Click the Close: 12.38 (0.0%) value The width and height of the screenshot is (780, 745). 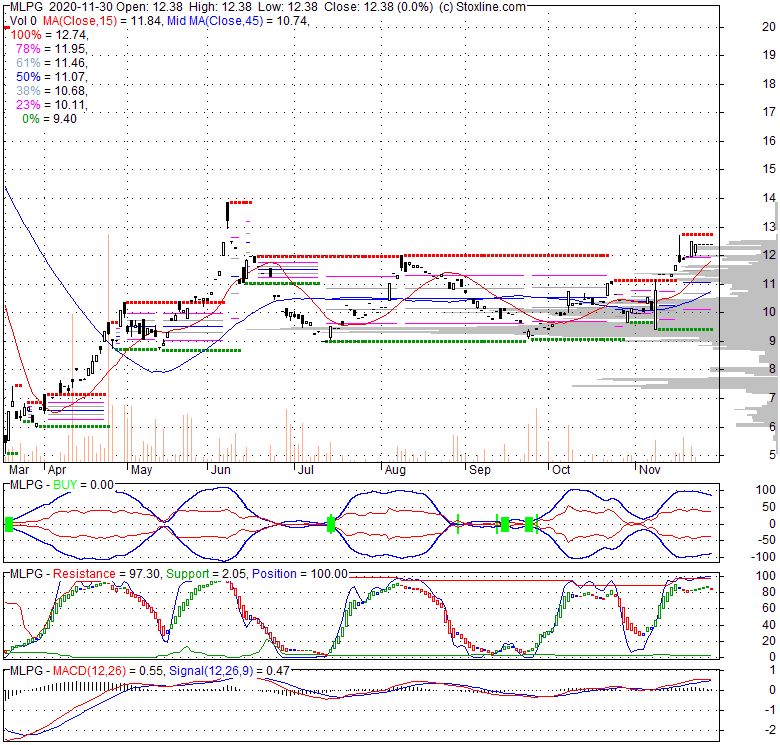tap(379, 7)
